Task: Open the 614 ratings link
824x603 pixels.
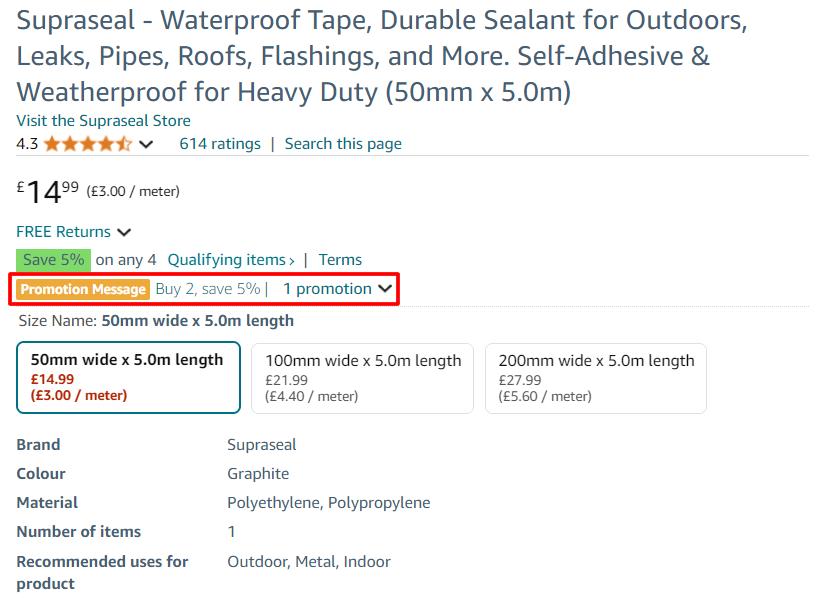Action: pos(220,144)
